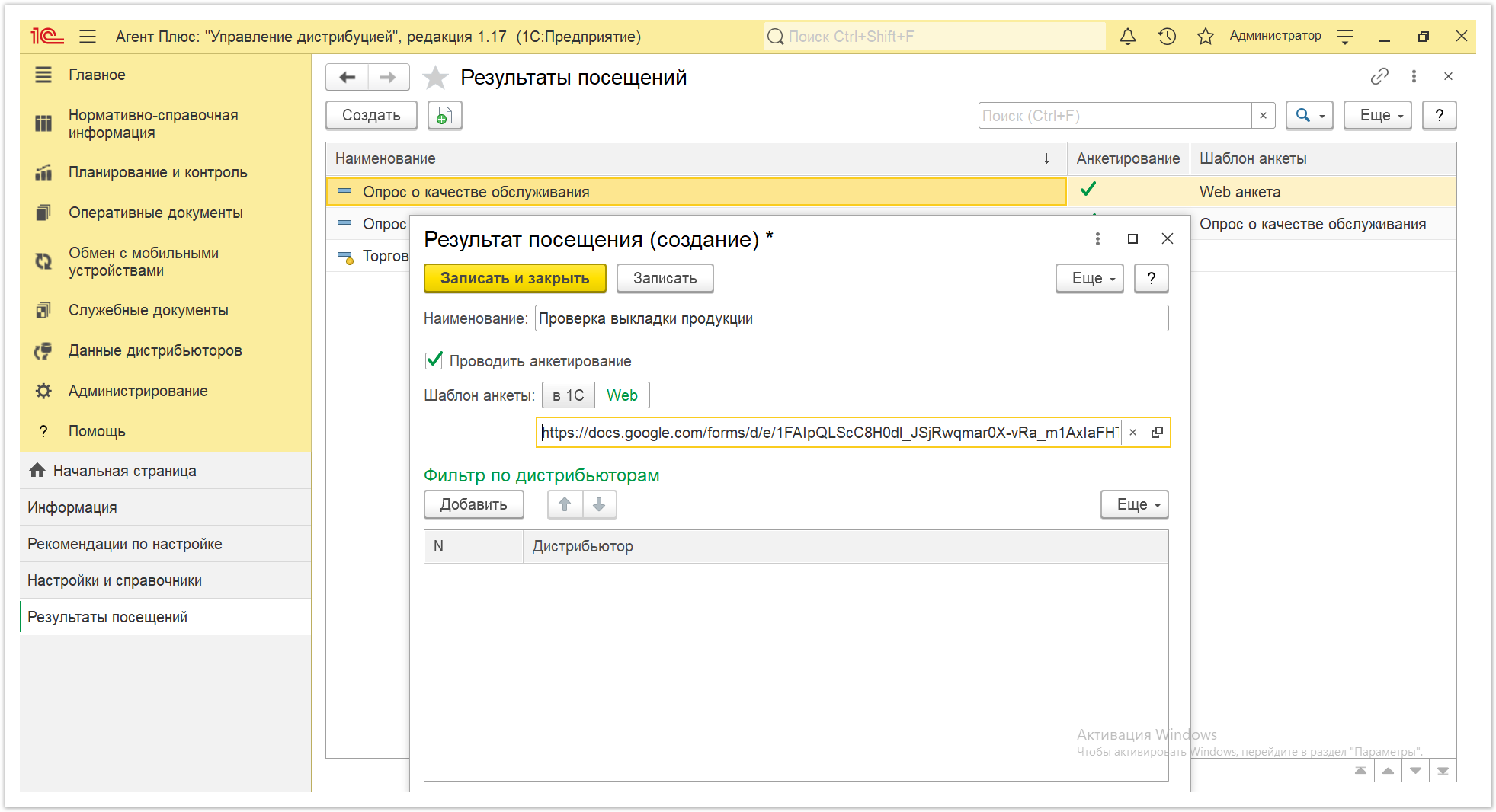Edit the Наименование field
This screenshot has height=812, width=1496.
tap(851, 318)
